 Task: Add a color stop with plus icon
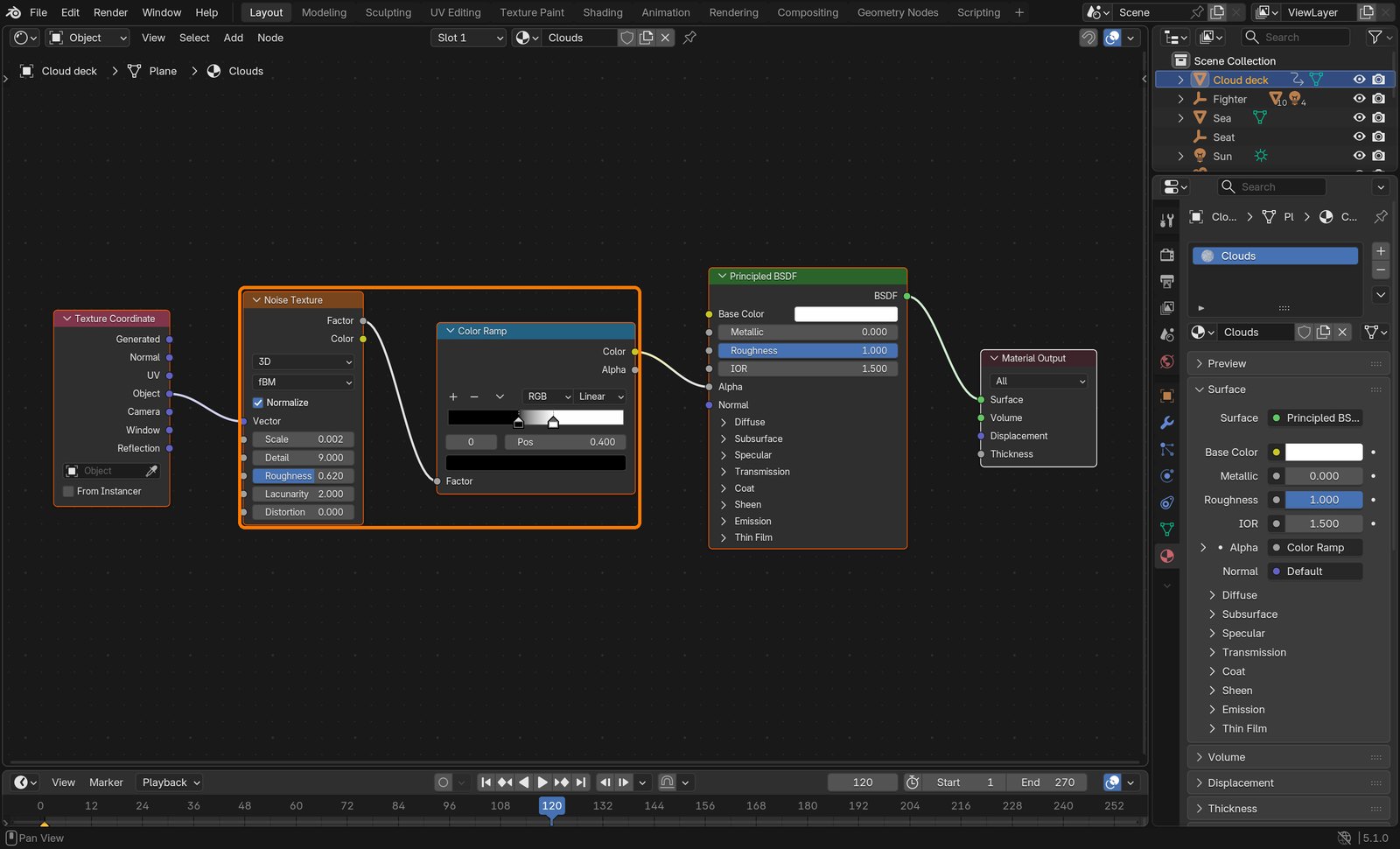(453, 396)
